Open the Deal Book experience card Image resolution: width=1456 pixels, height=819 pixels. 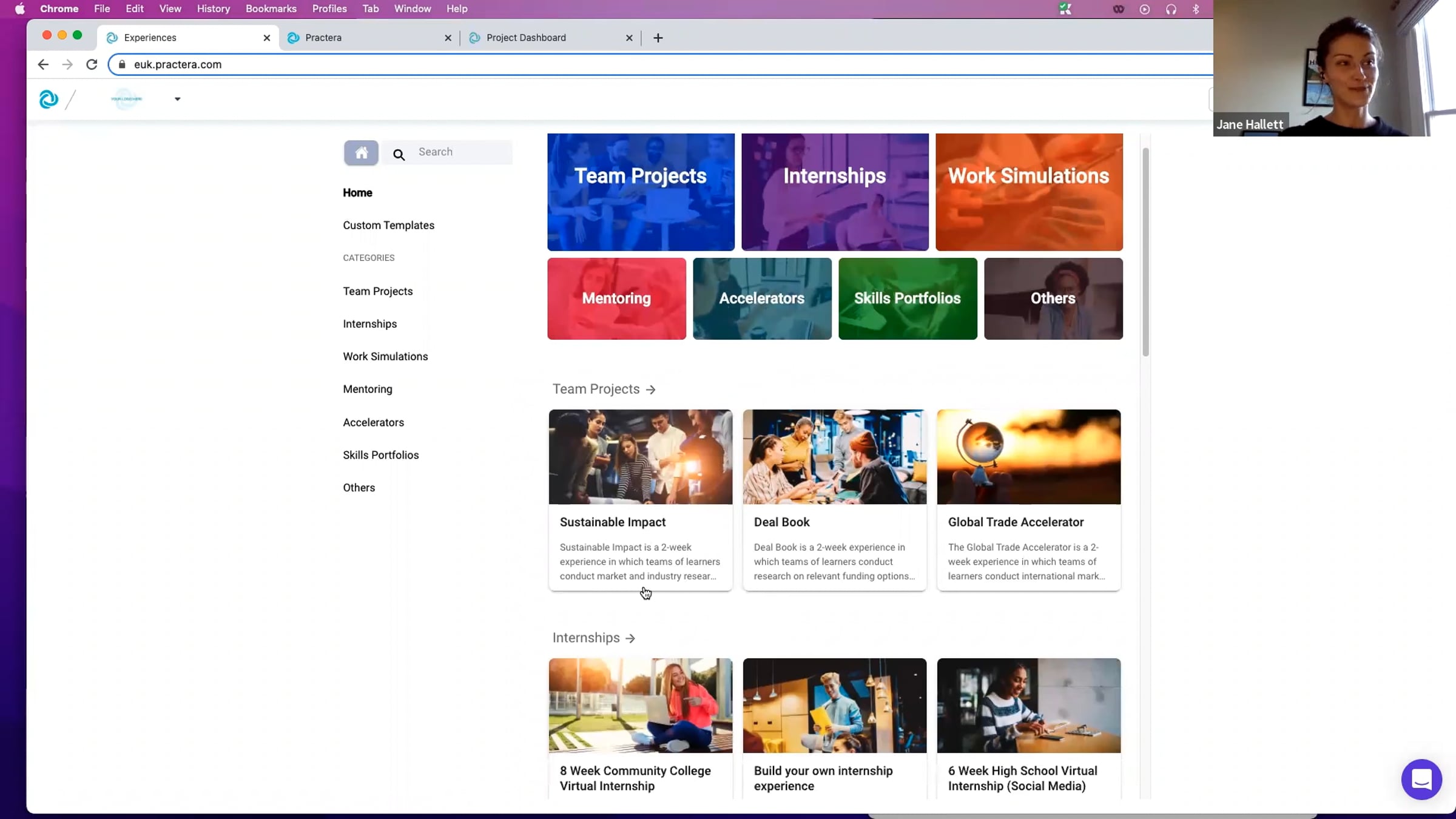click(x=834, y=500)
